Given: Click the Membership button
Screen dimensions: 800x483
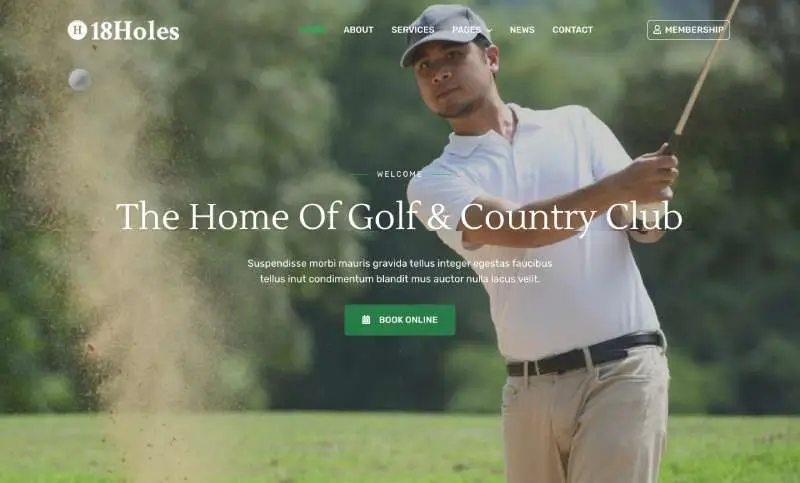Looking at the screenshot, I should 688,30.
